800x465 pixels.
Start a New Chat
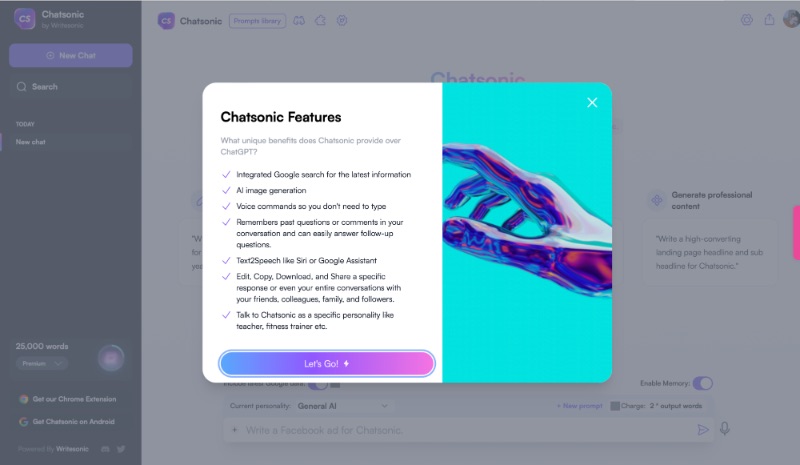[71, 55]
